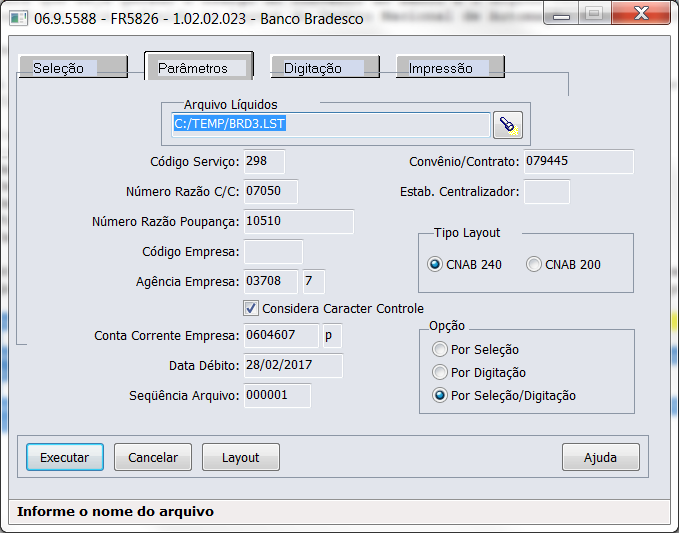
Task: Click the flashlight browse icon for Arquivo Líquidos
Action: tap(508, 125)
